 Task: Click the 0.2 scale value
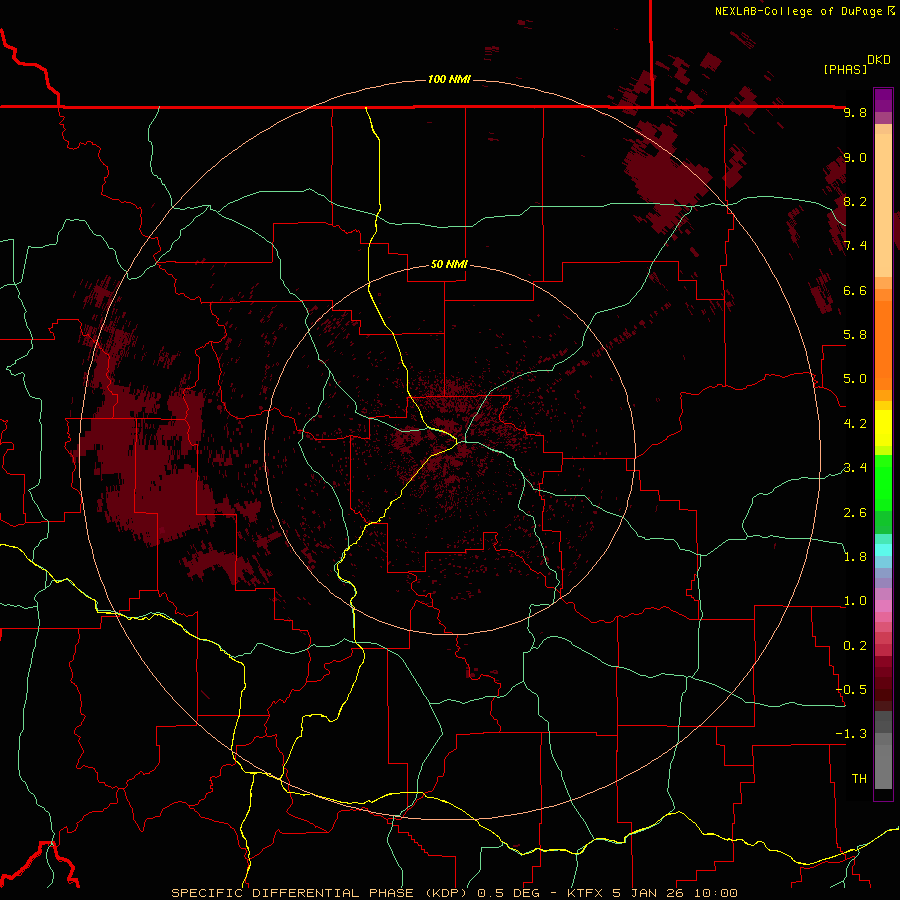pyautogui.click(x=855, y=646)
